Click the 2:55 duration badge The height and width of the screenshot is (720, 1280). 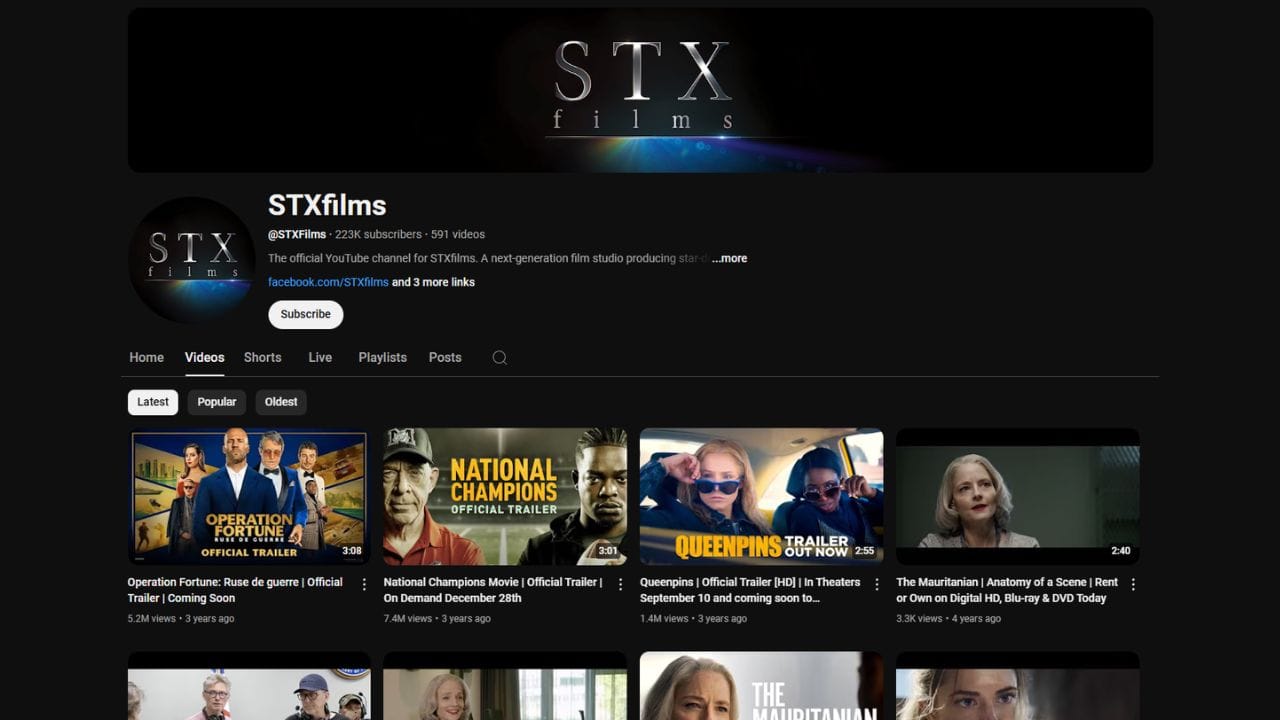[865, 551]
